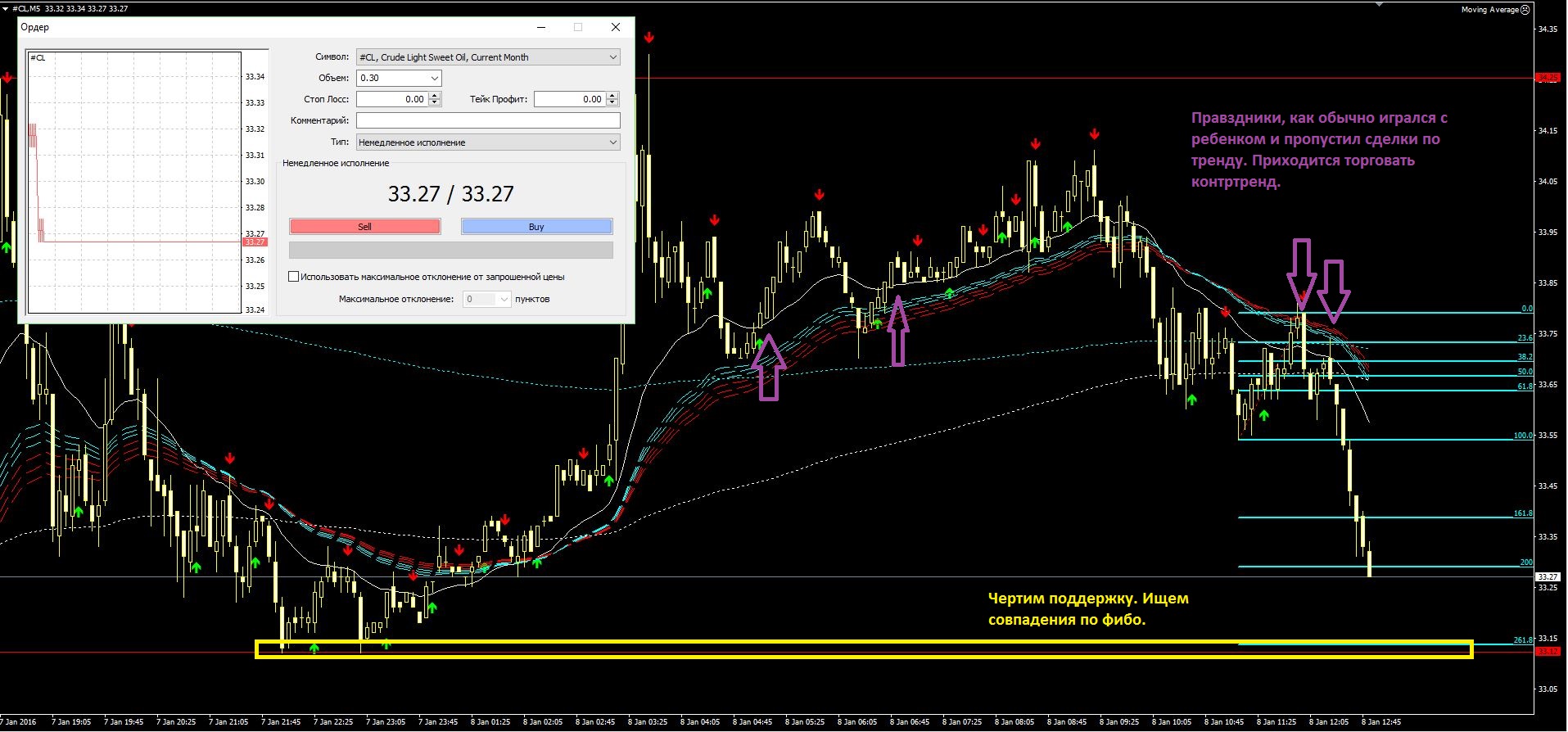Screen dimensions: 1568x732
Task: Click the Fibonacci 50.0 level label
Action: pyautogui.click(x=1525, y=372)
